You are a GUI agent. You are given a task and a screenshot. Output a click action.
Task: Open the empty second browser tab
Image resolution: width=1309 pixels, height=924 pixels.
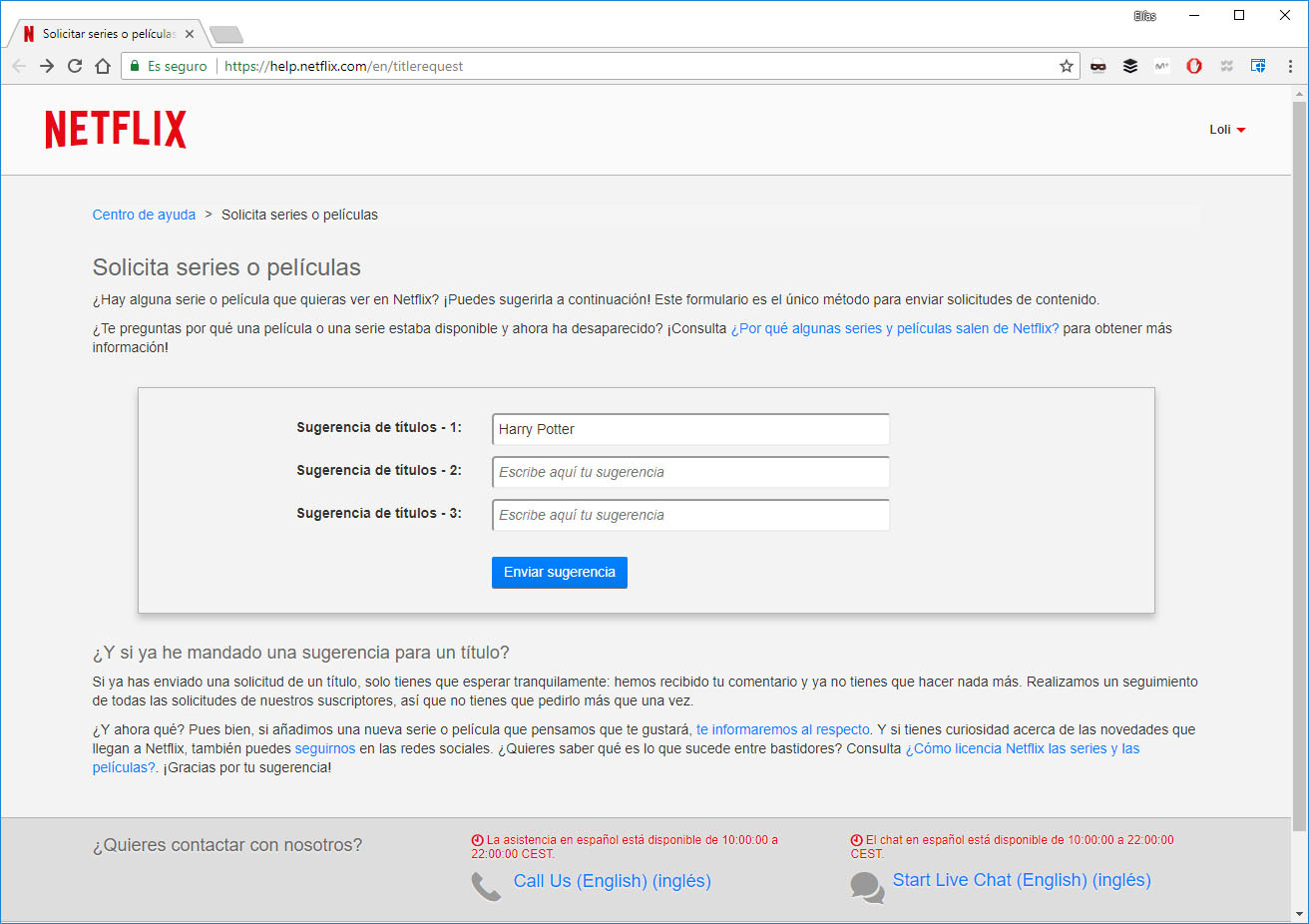tap(225, 32)
